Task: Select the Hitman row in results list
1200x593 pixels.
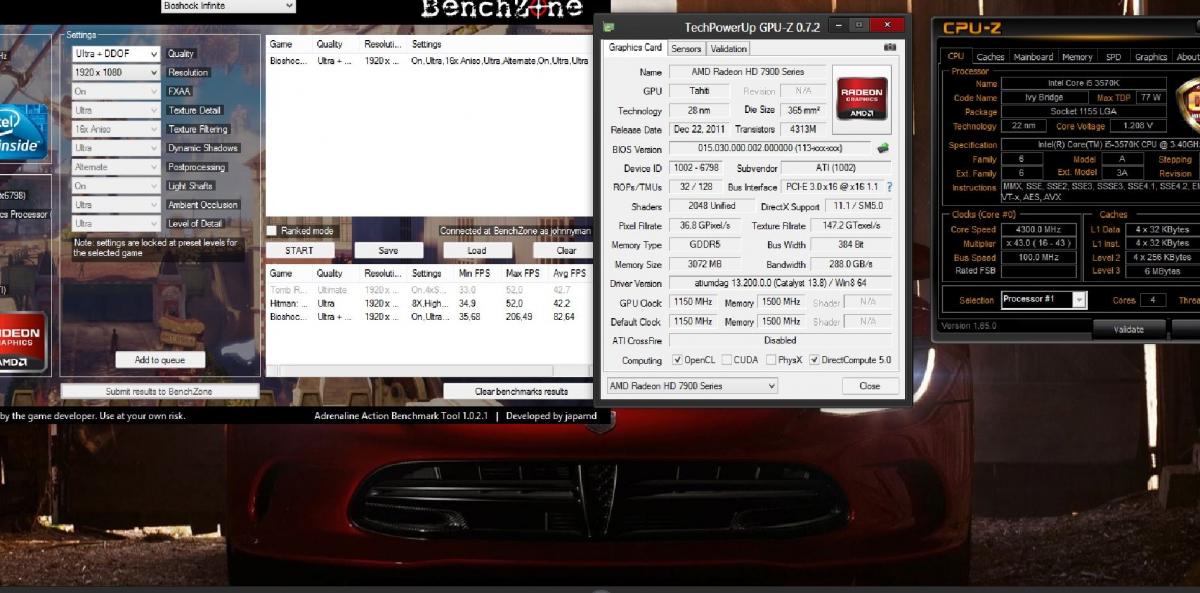Action: pos(429,303)
